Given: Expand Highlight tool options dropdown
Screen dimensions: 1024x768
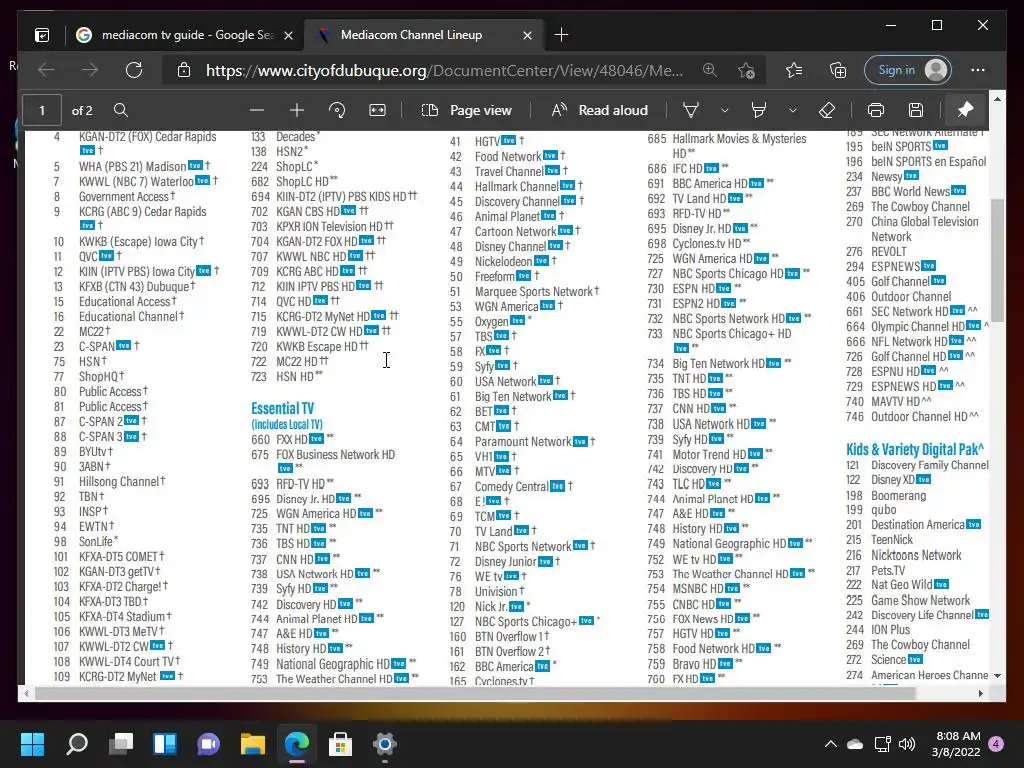Looking at the screenshot, I should 792,110.
